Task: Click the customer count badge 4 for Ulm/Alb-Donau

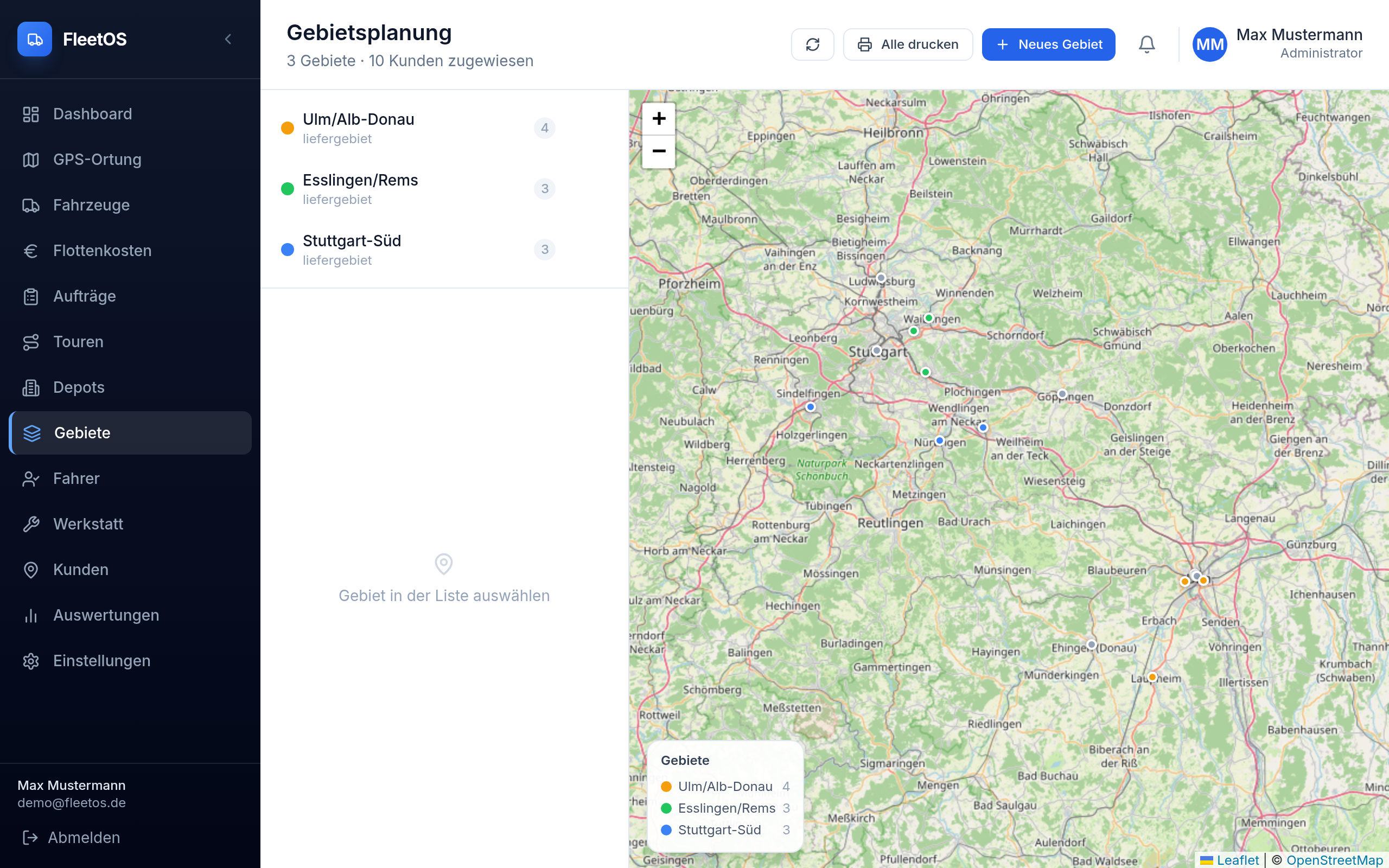Action: (544, 128)
